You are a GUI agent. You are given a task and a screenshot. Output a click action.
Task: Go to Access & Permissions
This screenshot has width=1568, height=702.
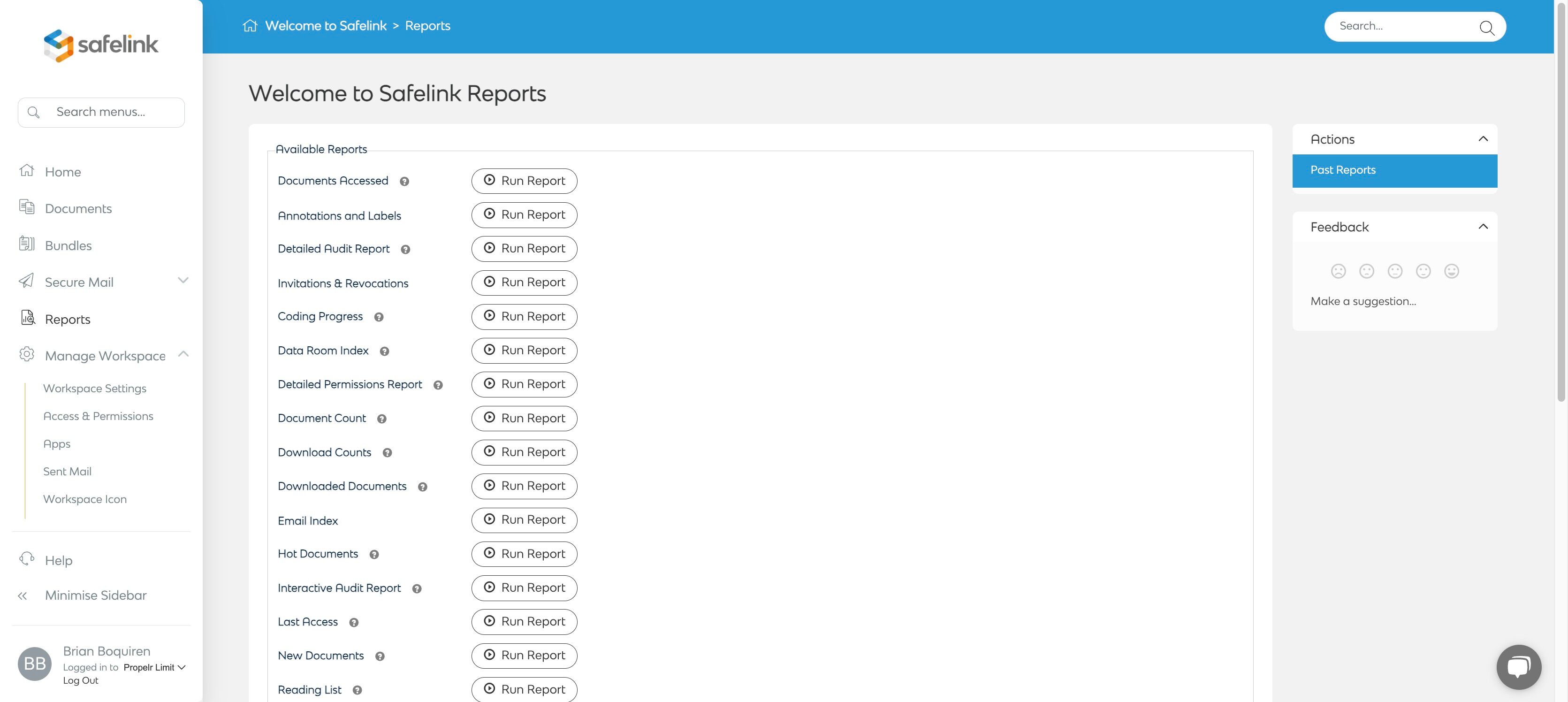click(98, 416)
